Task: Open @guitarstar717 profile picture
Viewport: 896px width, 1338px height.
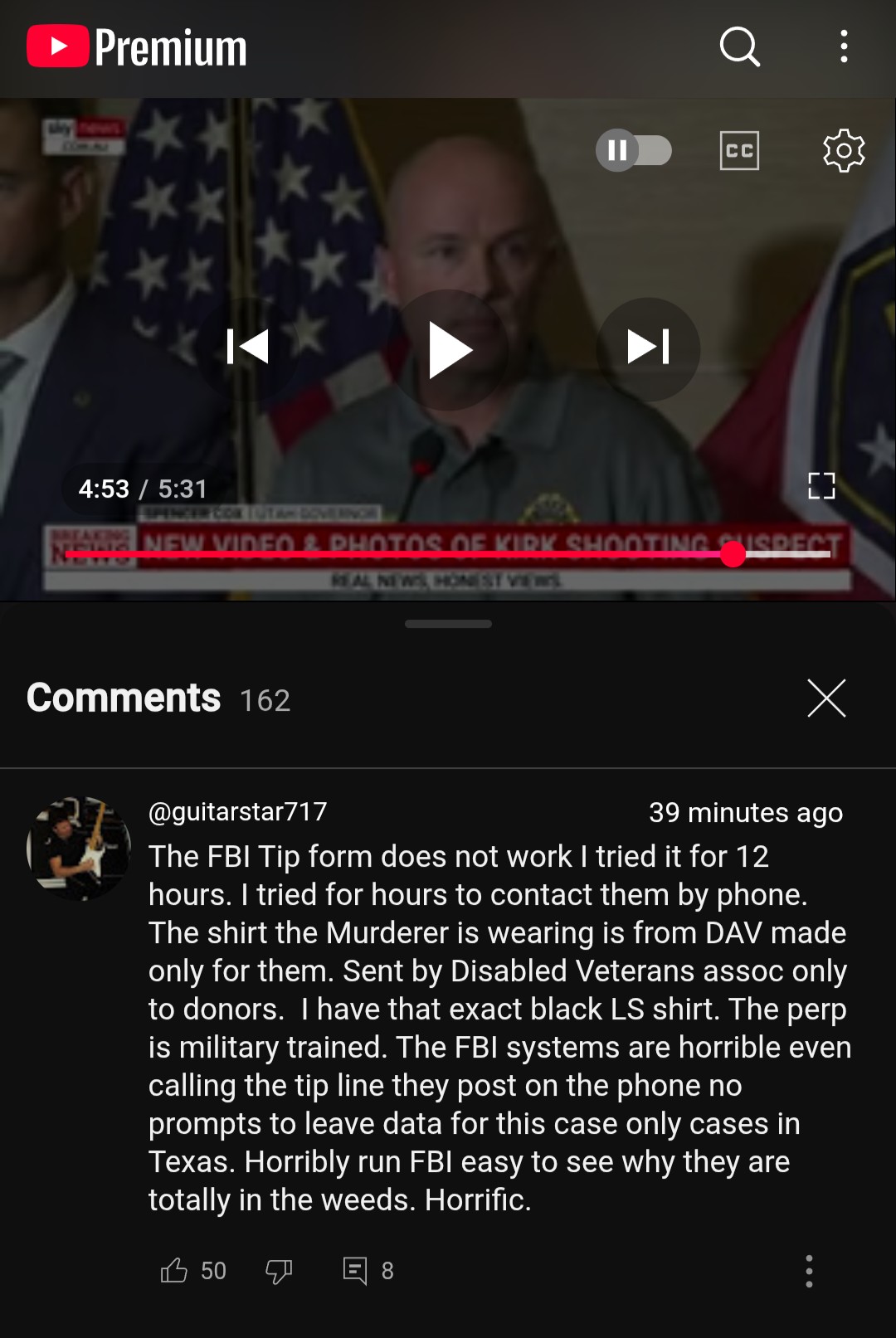Action: point(79,849)
